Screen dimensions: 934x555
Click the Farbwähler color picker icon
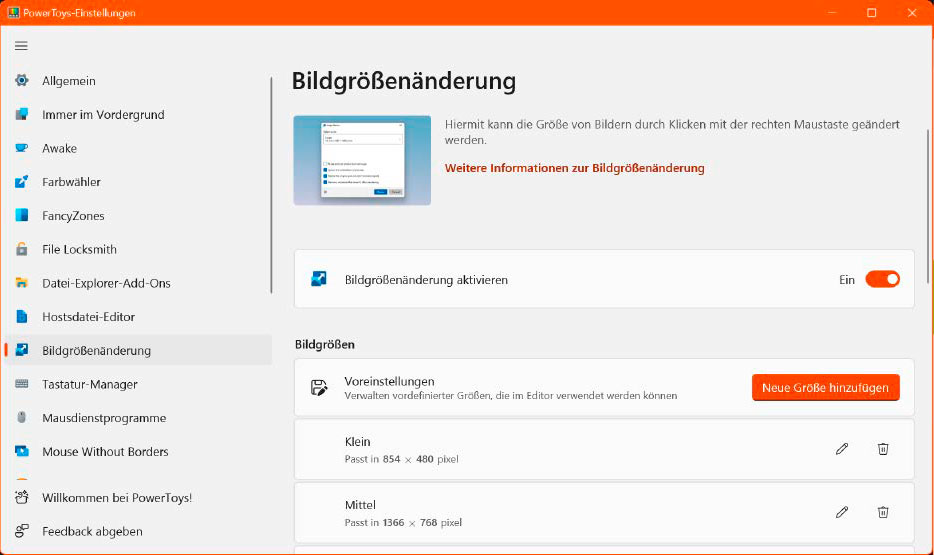22,182
